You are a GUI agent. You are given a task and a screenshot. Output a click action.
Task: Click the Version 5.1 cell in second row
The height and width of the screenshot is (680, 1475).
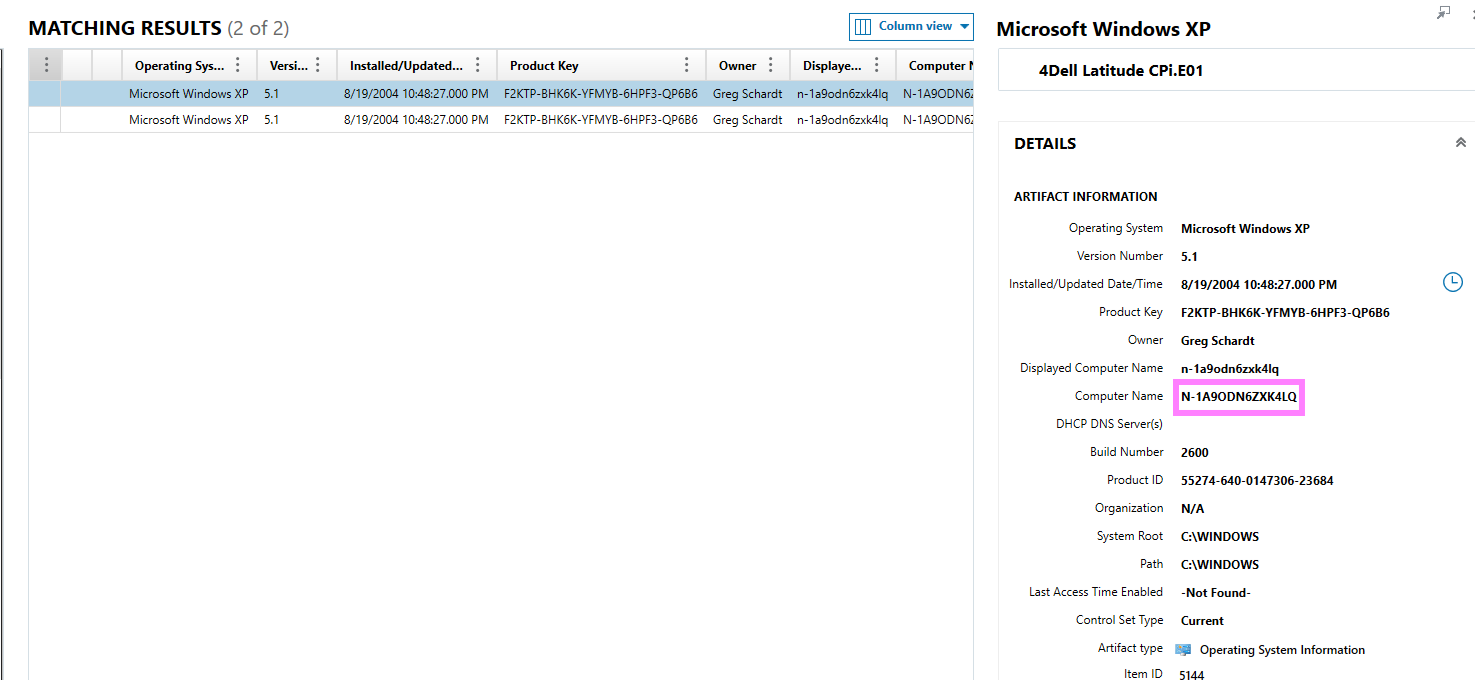[272, 119]
